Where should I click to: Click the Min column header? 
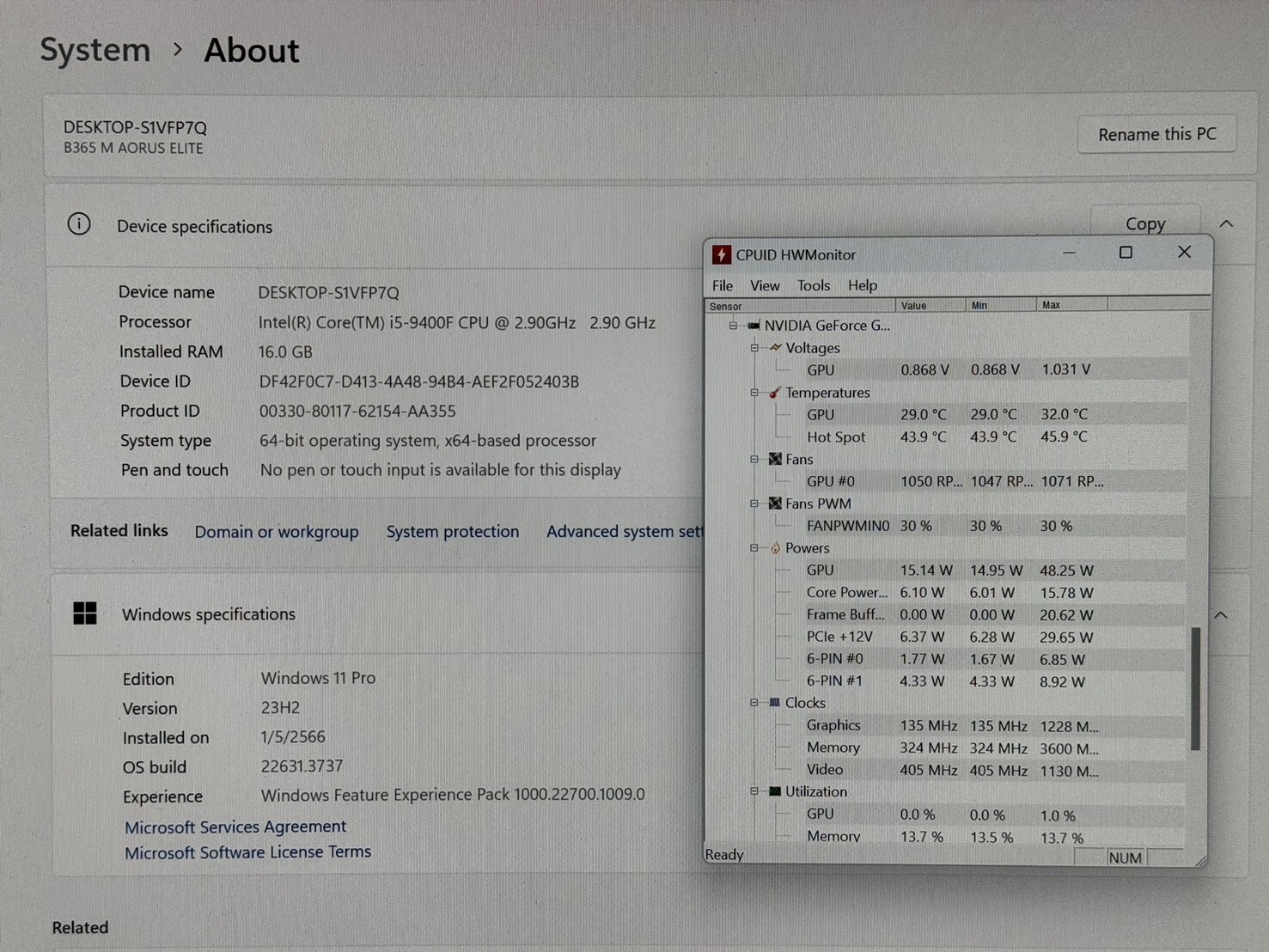click(1002, 306)
